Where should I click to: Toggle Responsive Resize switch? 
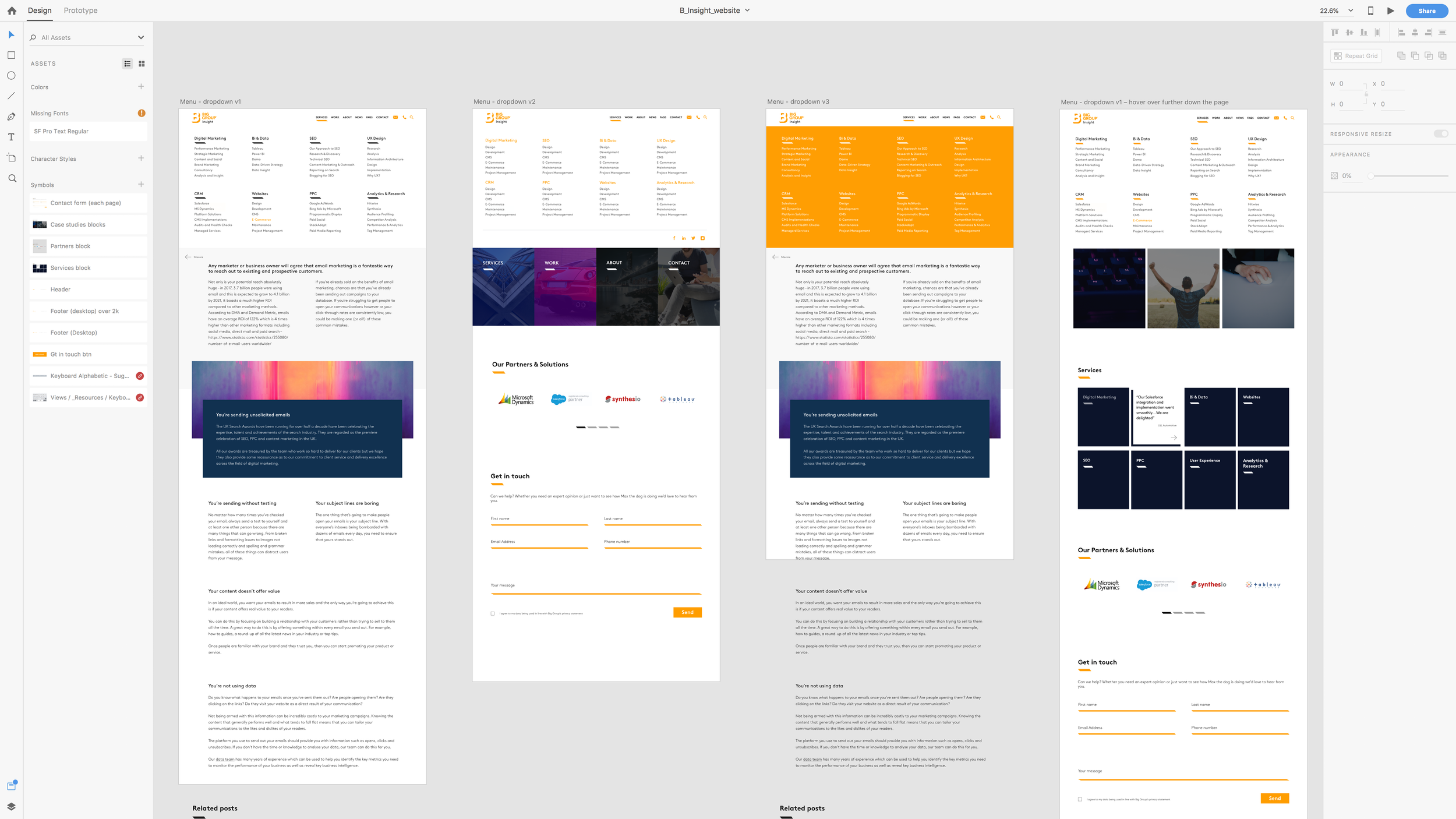point(1441,134)
